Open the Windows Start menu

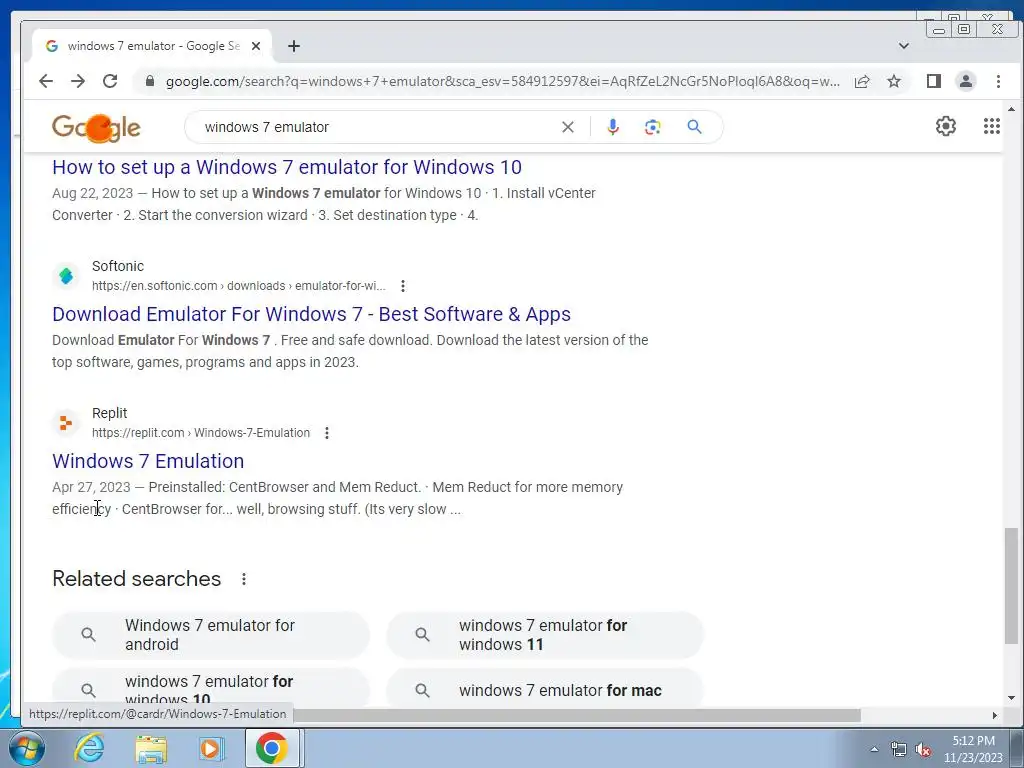click(x=27, y=748)
